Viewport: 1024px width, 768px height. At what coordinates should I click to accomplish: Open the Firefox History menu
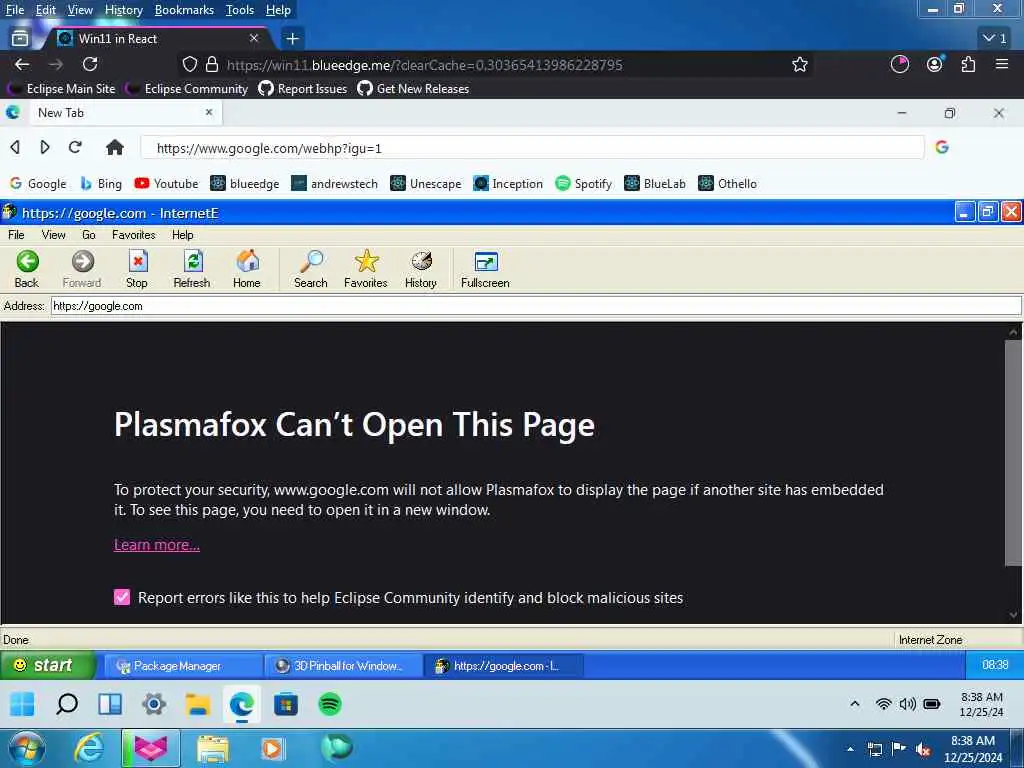[123, 10]
